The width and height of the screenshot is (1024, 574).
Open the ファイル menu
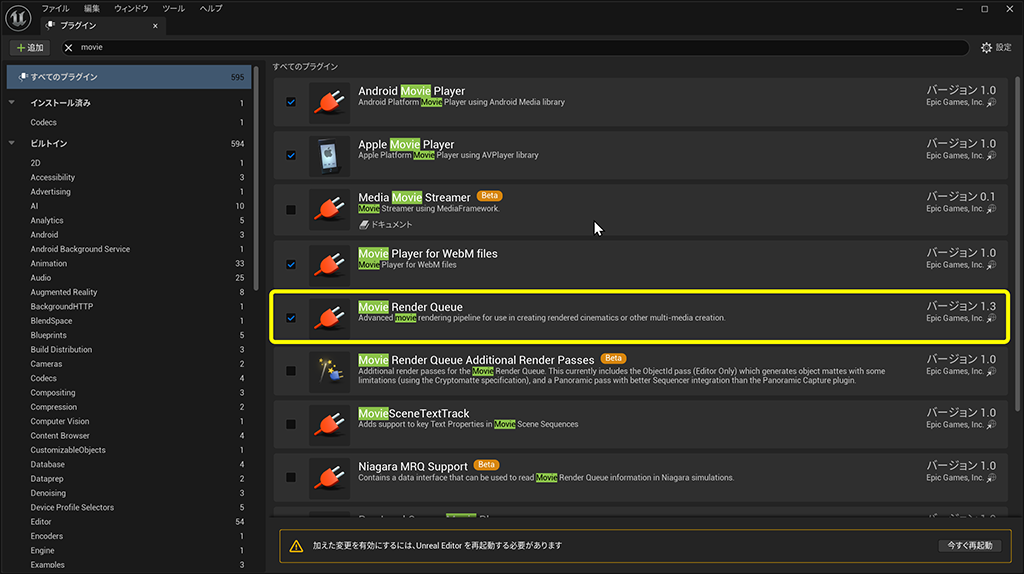click(56, 8)
